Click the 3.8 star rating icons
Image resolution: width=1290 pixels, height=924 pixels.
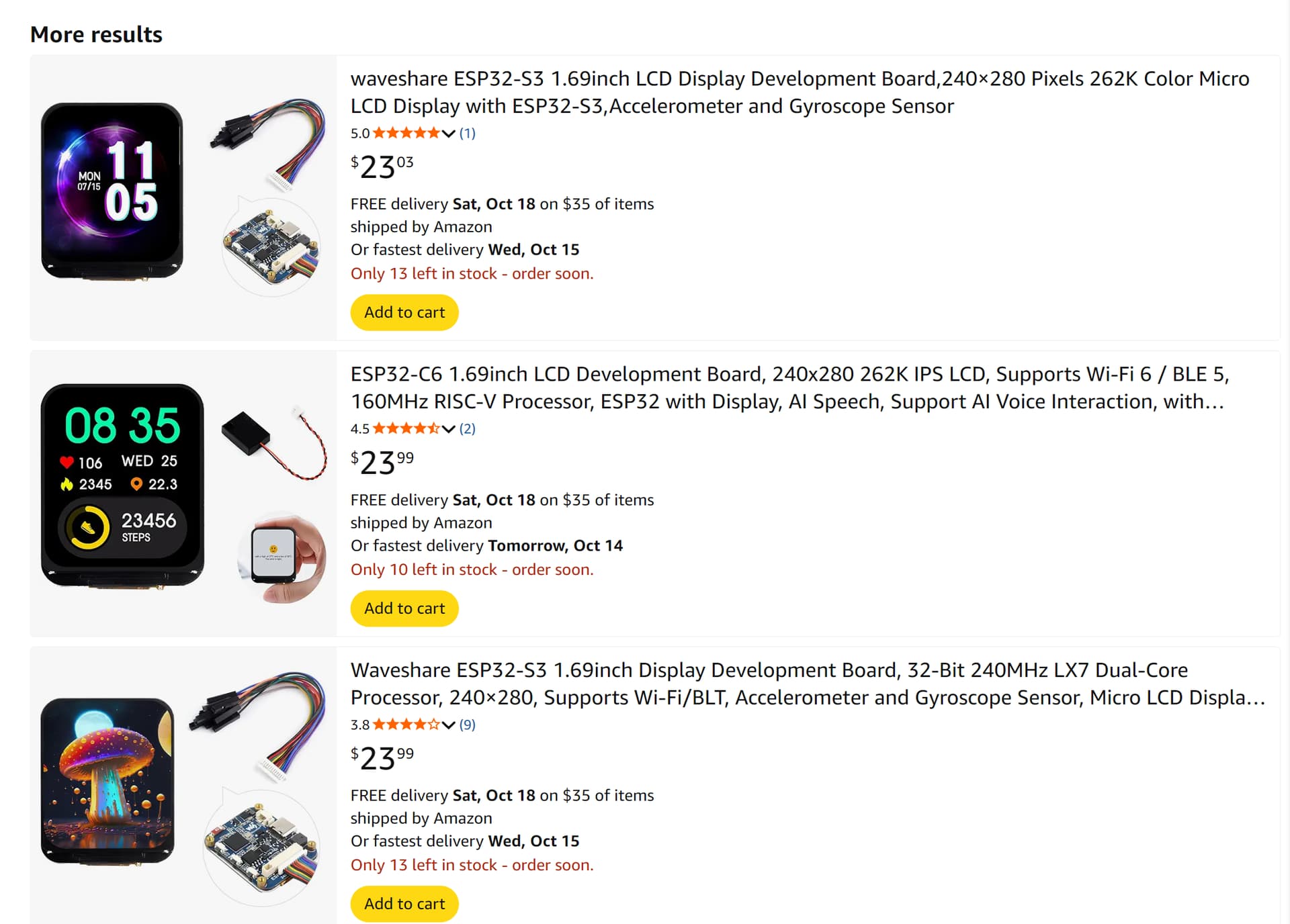click(406, 725)
